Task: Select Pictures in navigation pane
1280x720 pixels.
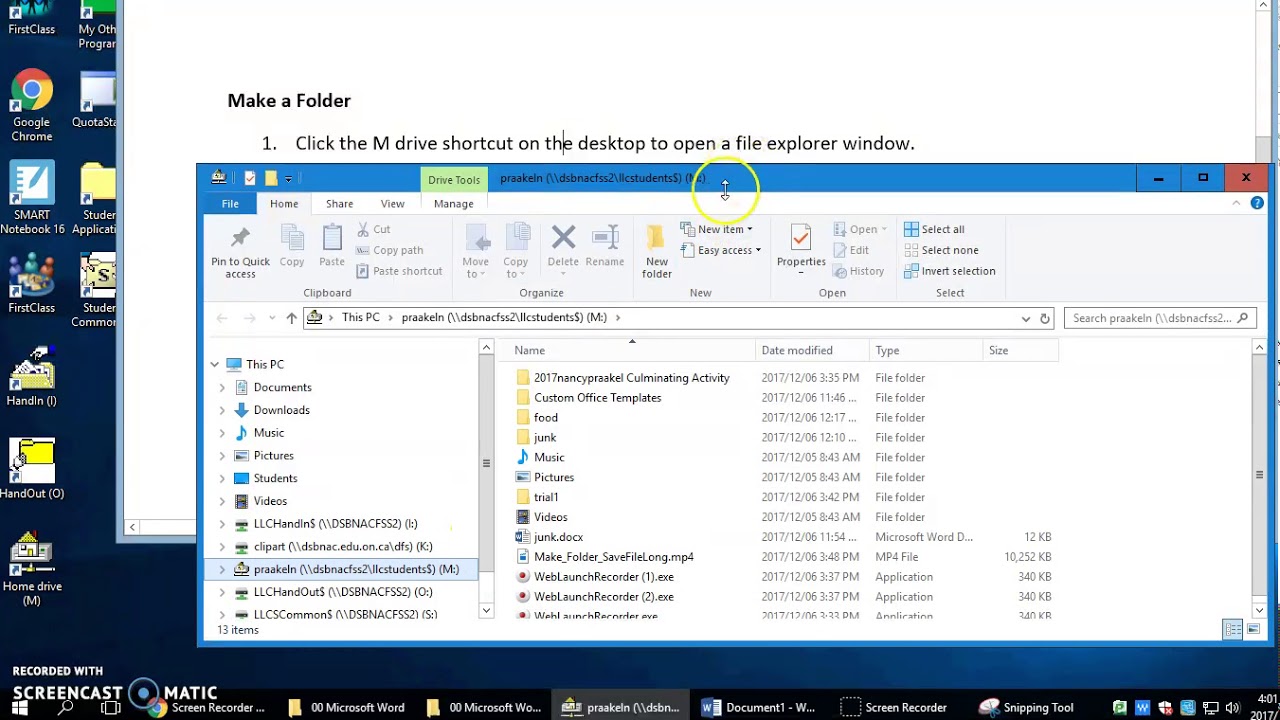Action: (274, 456)
